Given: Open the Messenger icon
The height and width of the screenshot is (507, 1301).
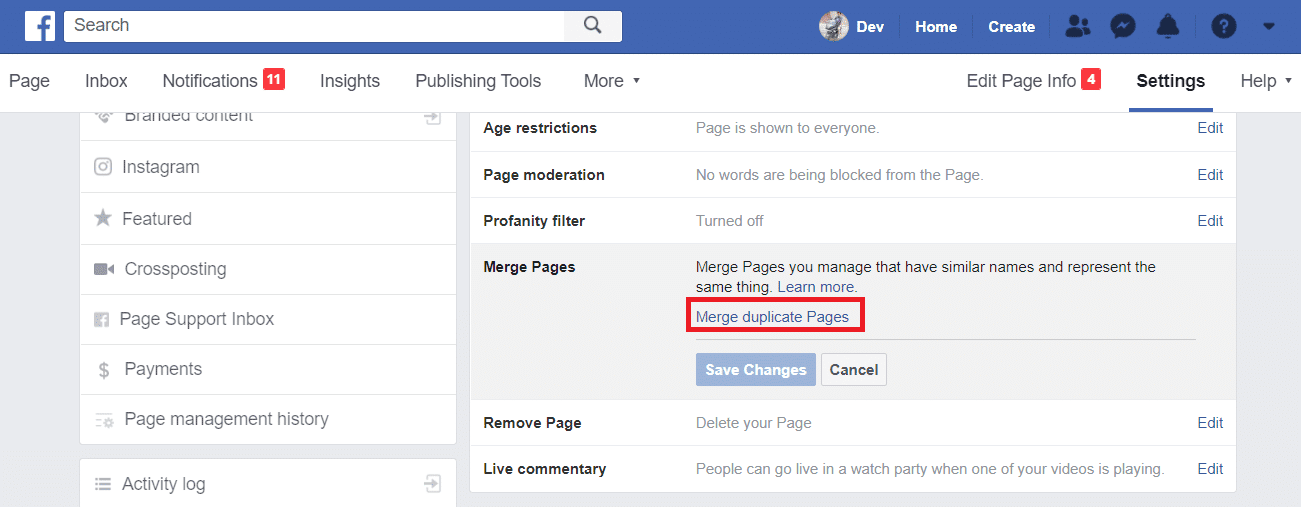Looking at the screenshot, I should tap(1122, 27).
